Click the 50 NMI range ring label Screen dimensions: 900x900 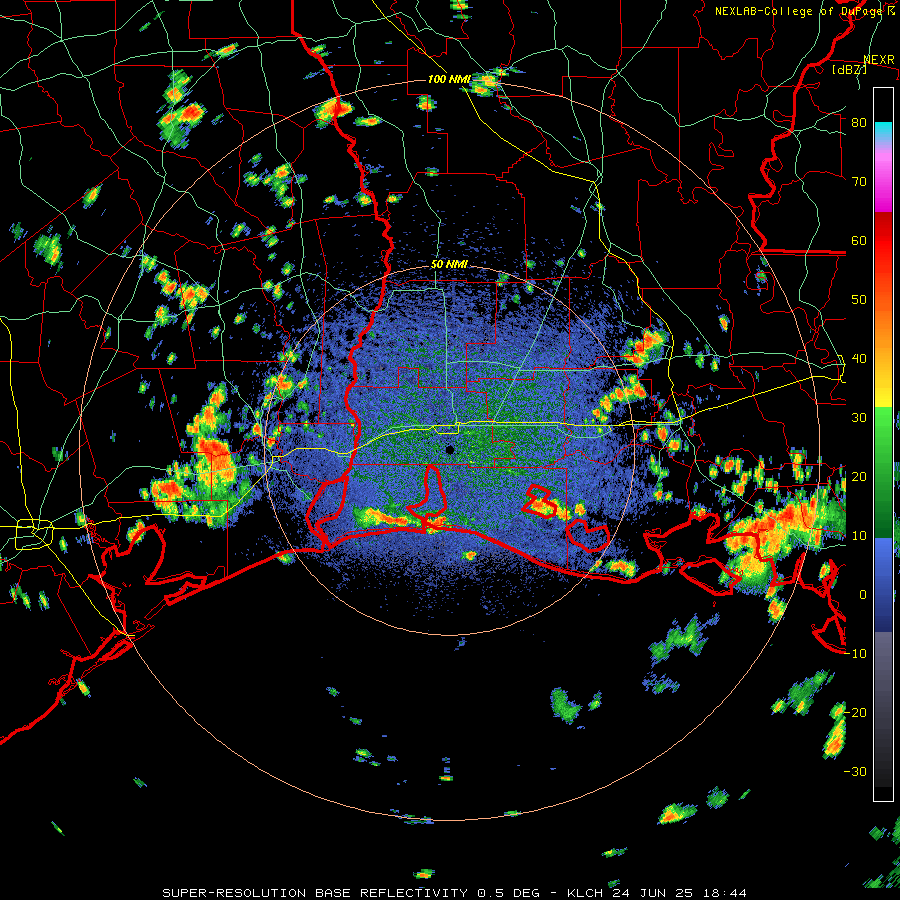[449, 264]
